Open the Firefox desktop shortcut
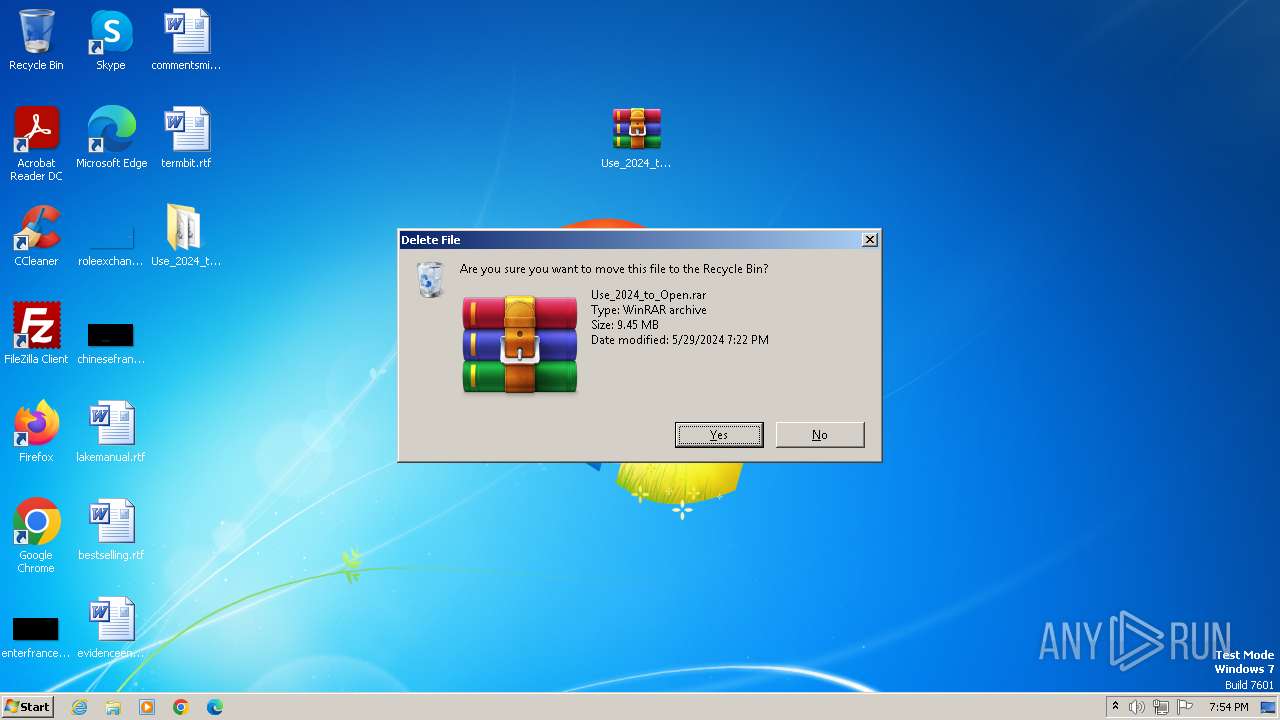 click(x=36, y=432)
